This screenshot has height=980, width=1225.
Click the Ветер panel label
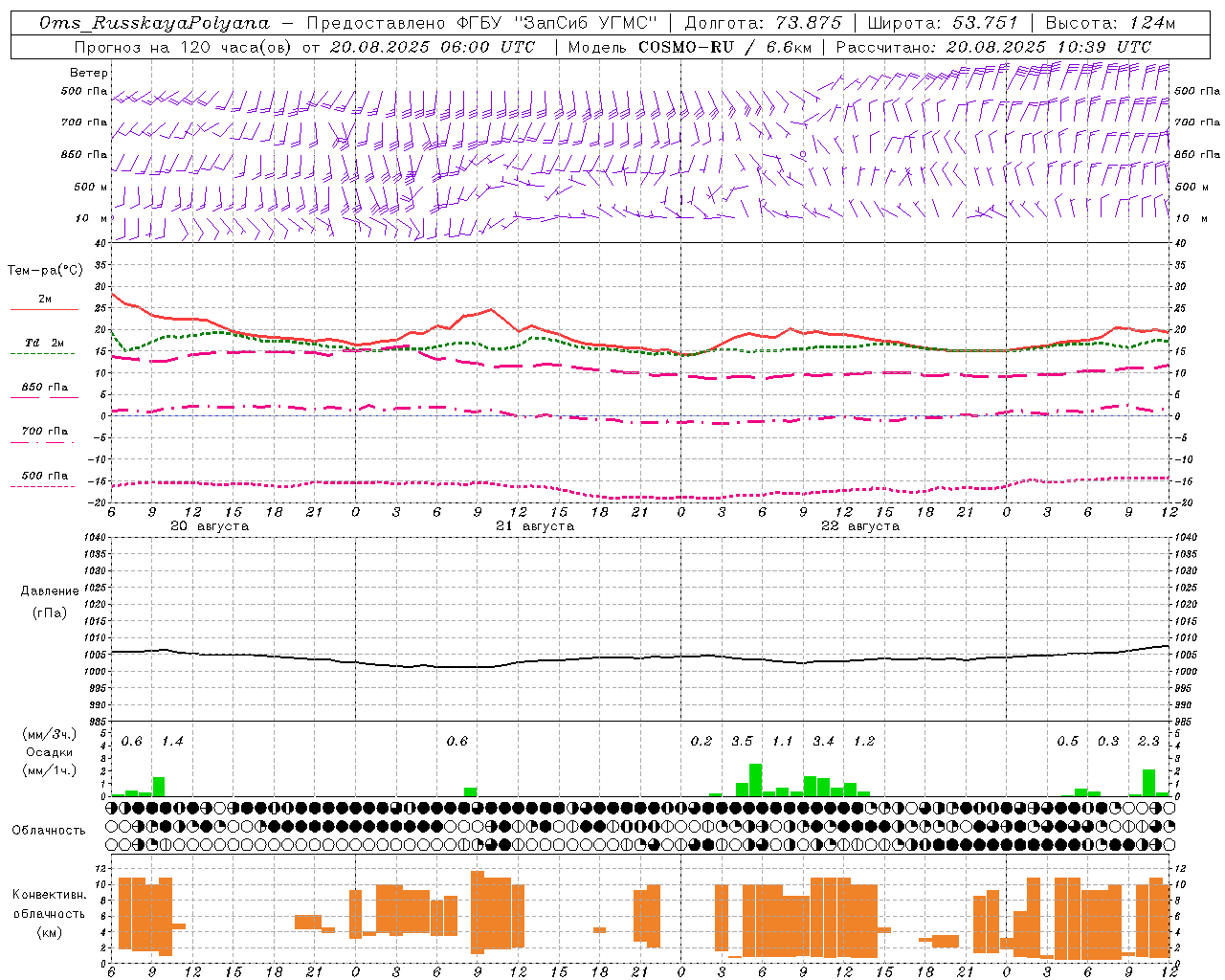tap(89, 73)
